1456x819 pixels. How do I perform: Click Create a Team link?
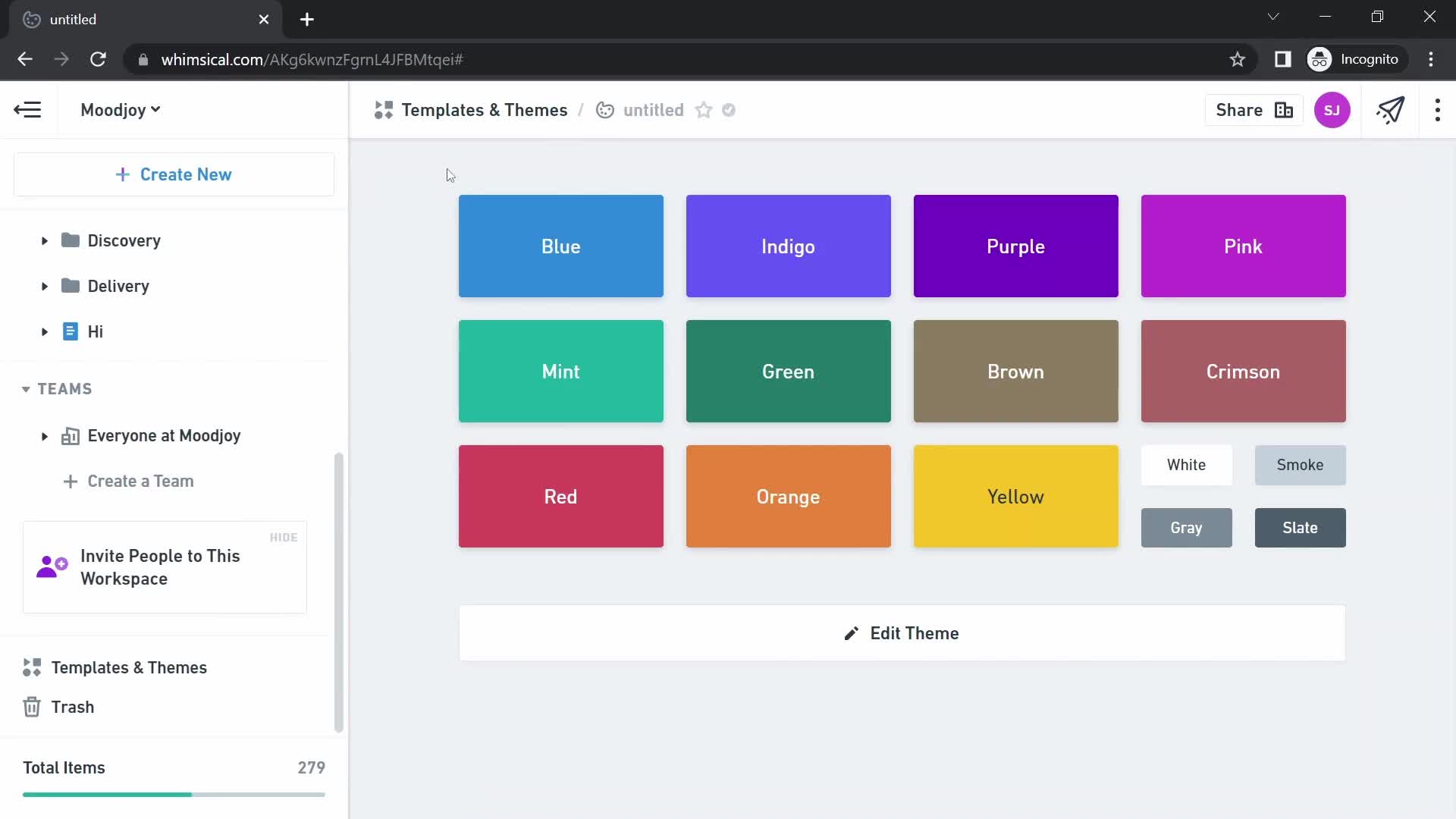point(140,481)
